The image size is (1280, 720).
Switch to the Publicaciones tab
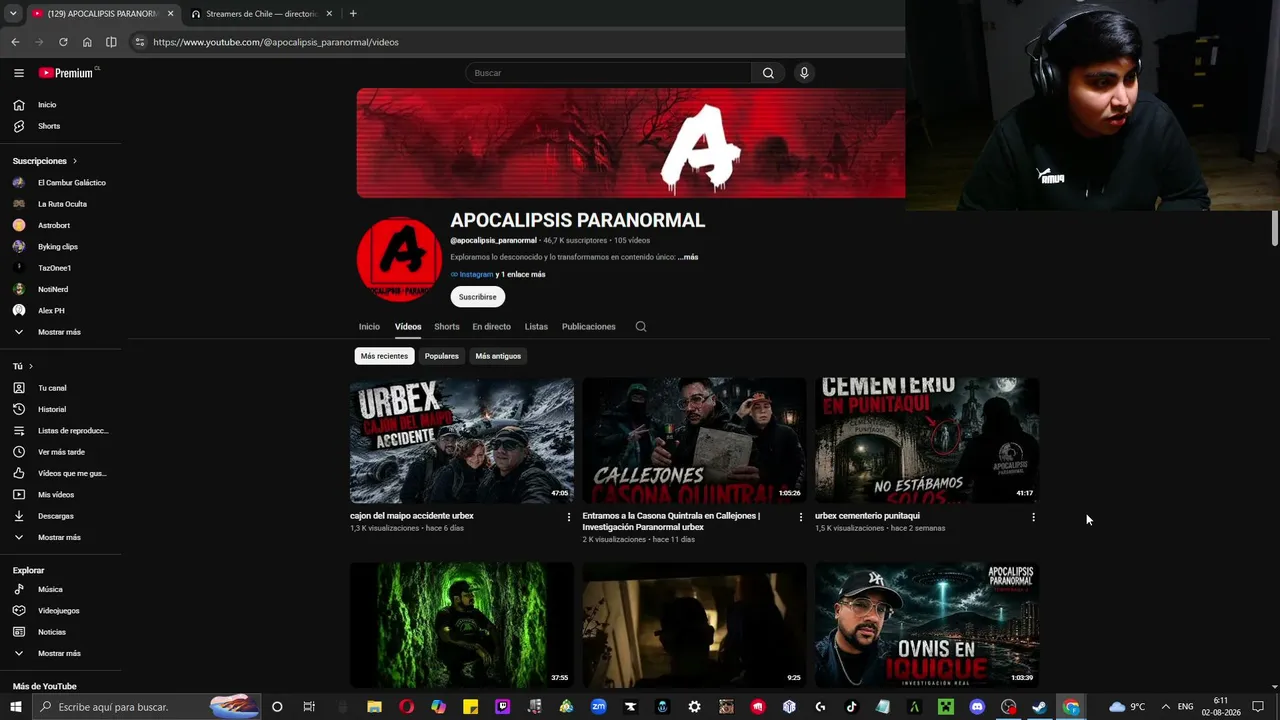pyautogui.click(x=589, y=327)
